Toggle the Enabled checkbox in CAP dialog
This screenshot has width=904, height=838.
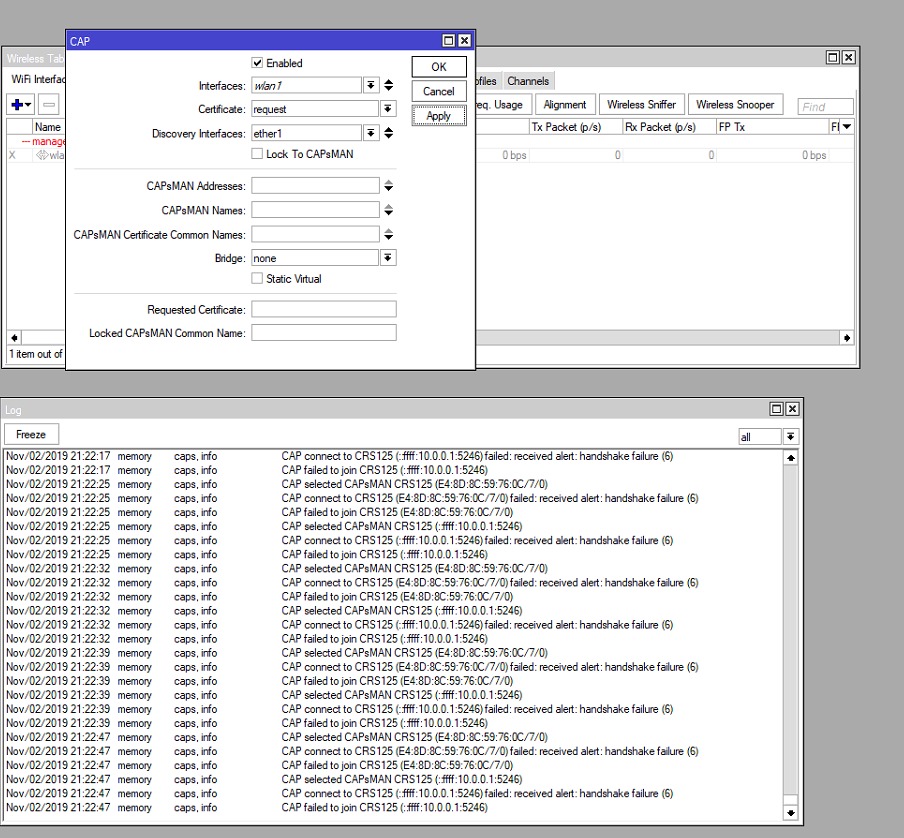[x=257, y=63]
